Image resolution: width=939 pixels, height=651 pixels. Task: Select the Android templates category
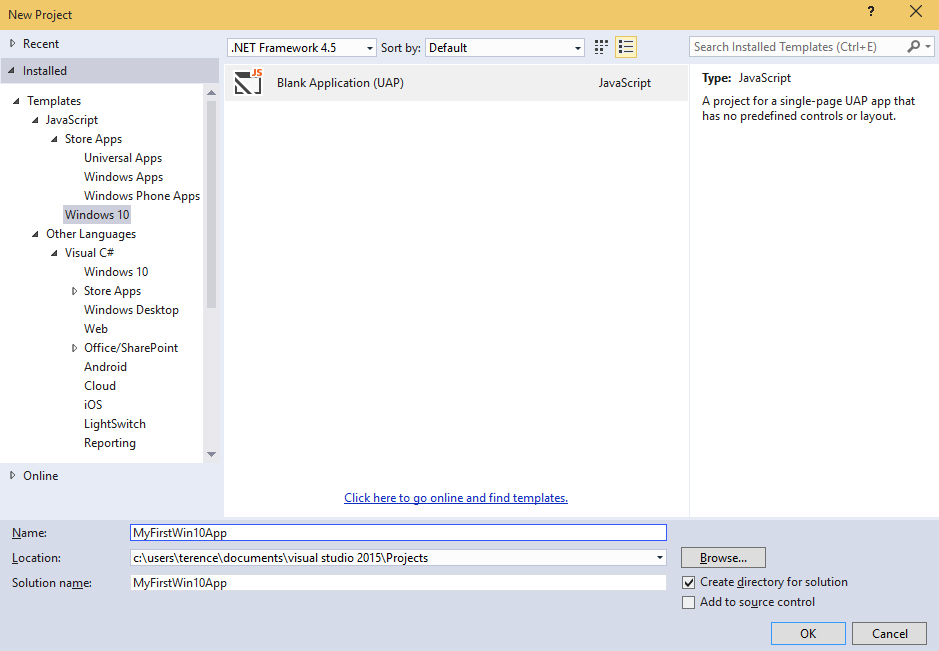click(105, 367)
